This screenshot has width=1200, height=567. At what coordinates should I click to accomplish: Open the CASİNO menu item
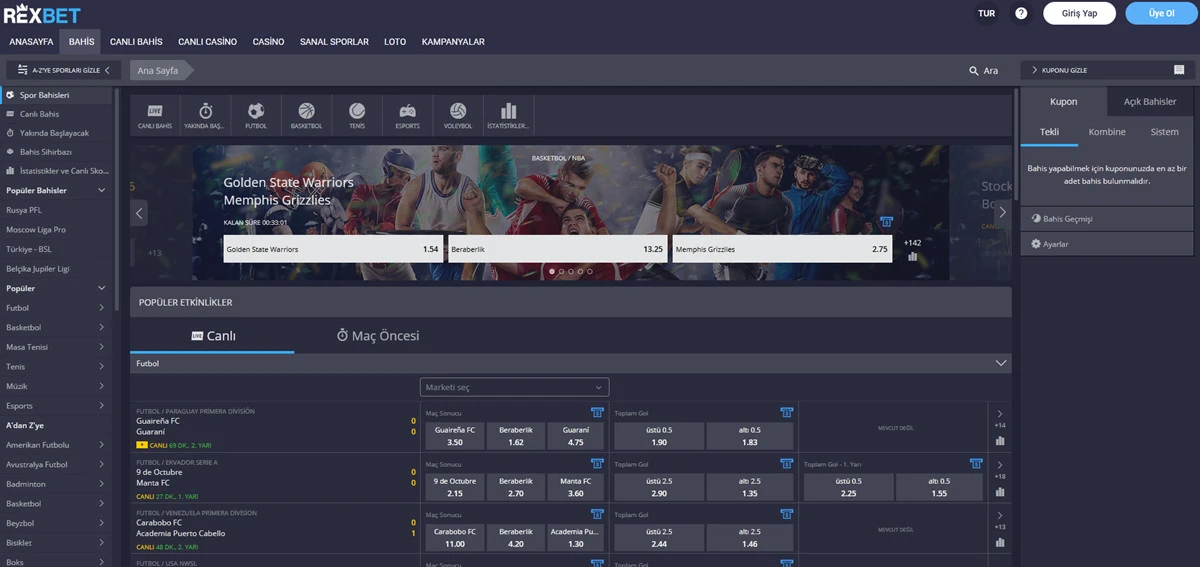point(268,42)
